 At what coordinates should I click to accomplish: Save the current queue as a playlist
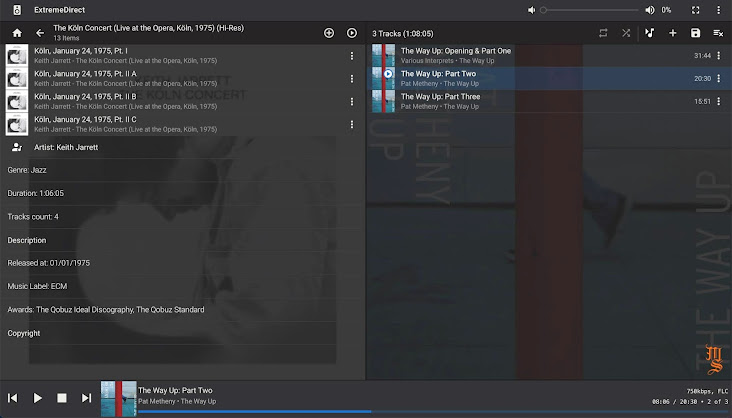click(696, 33)
